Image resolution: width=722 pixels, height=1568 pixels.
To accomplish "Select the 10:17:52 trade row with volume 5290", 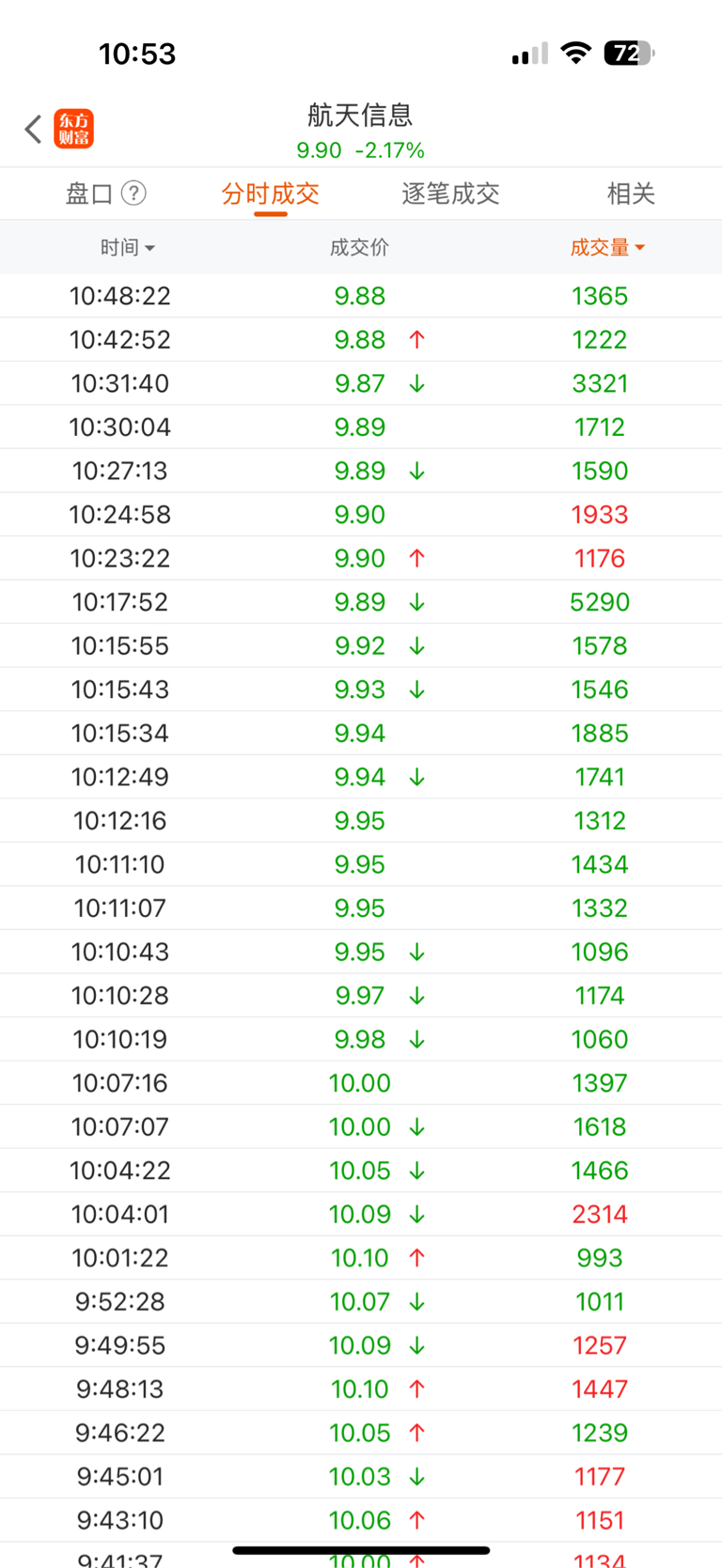I will pos(361,602).
